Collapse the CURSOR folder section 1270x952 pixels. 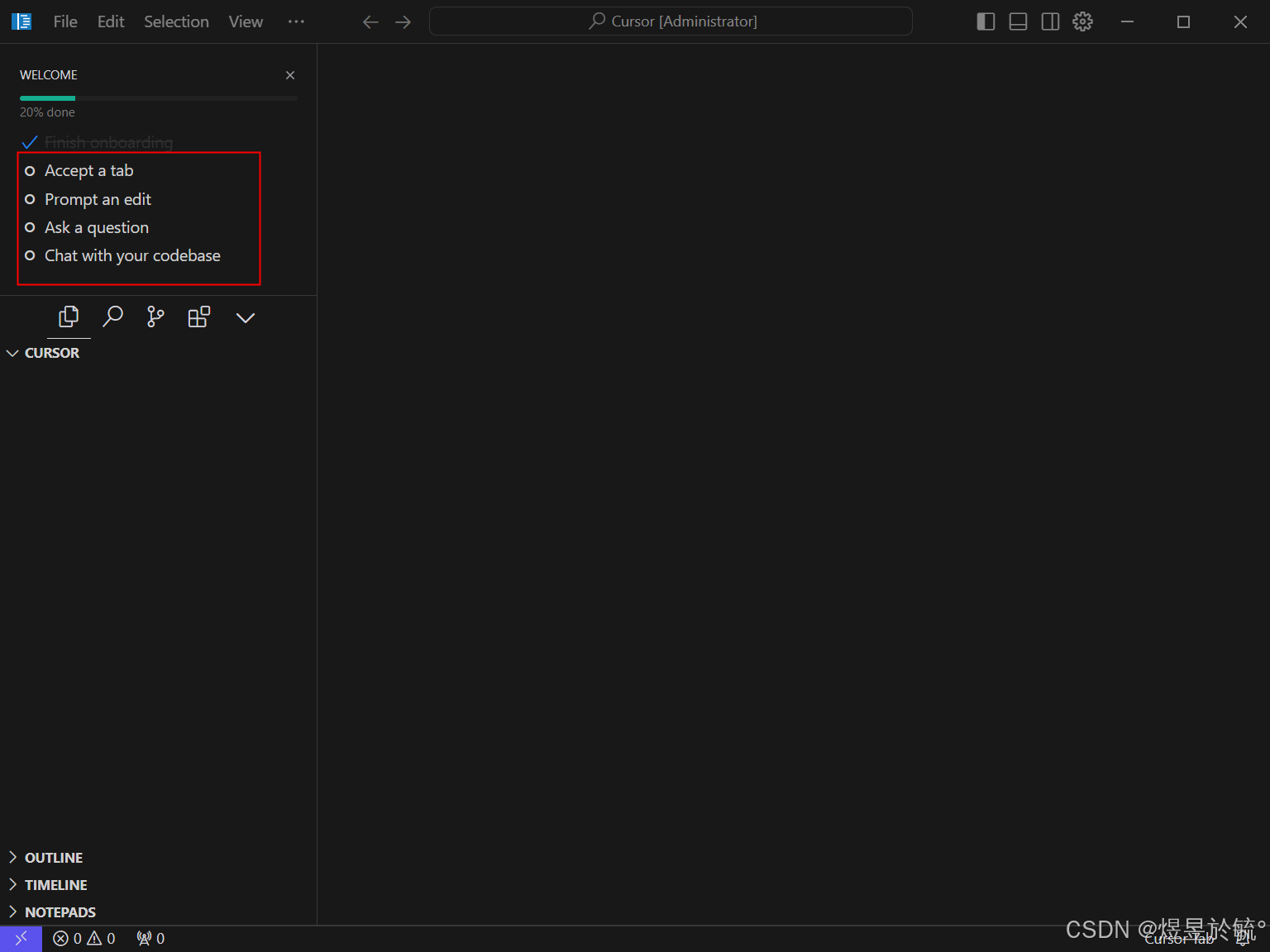point(51,353)
